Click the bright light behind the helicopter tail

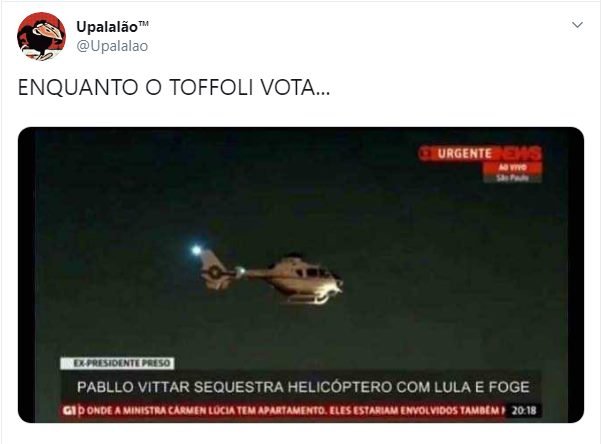pos(197,251)
